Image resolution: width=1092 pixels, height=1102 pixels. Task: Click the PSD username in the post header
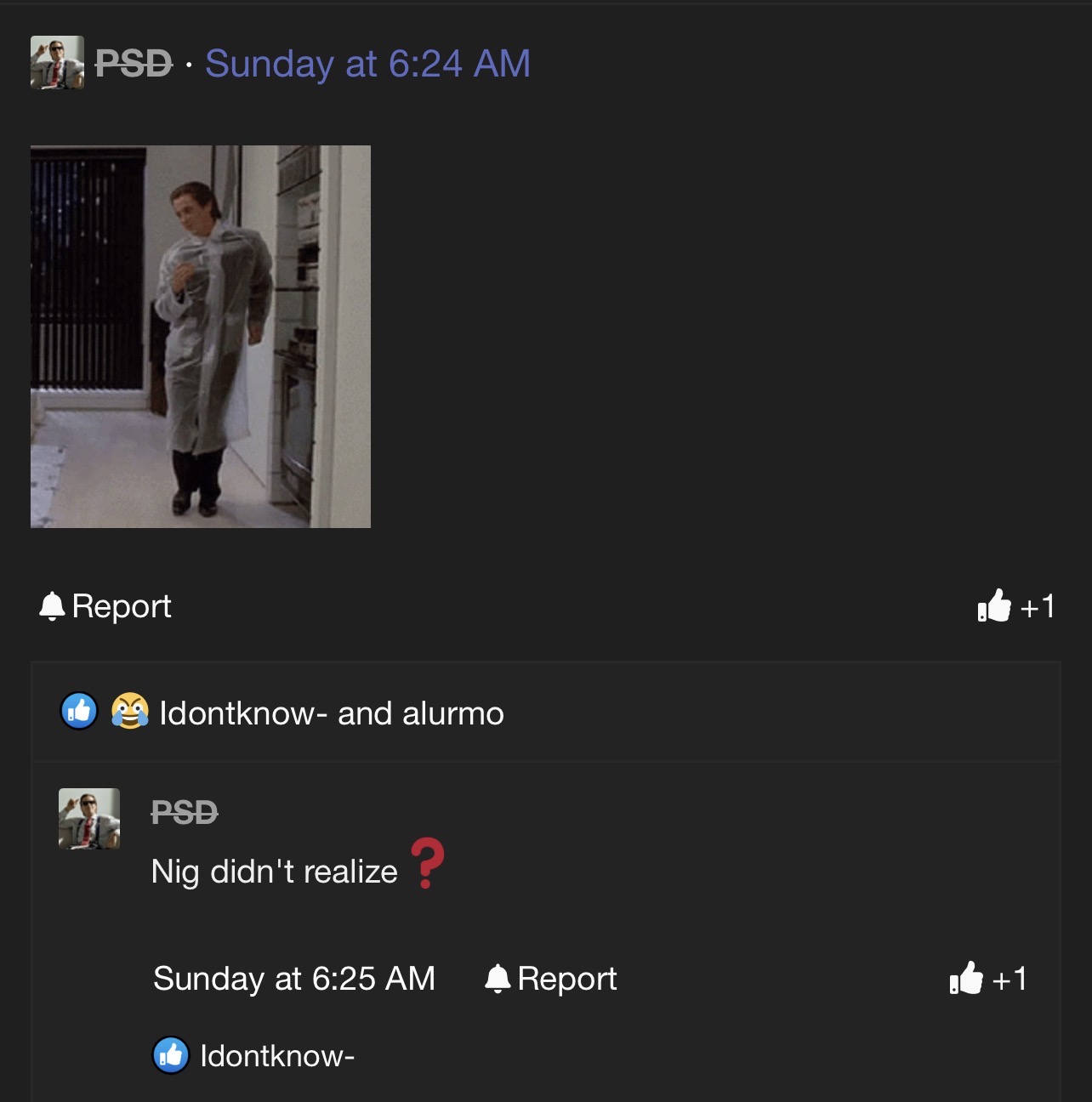click(x=134, y=64)
